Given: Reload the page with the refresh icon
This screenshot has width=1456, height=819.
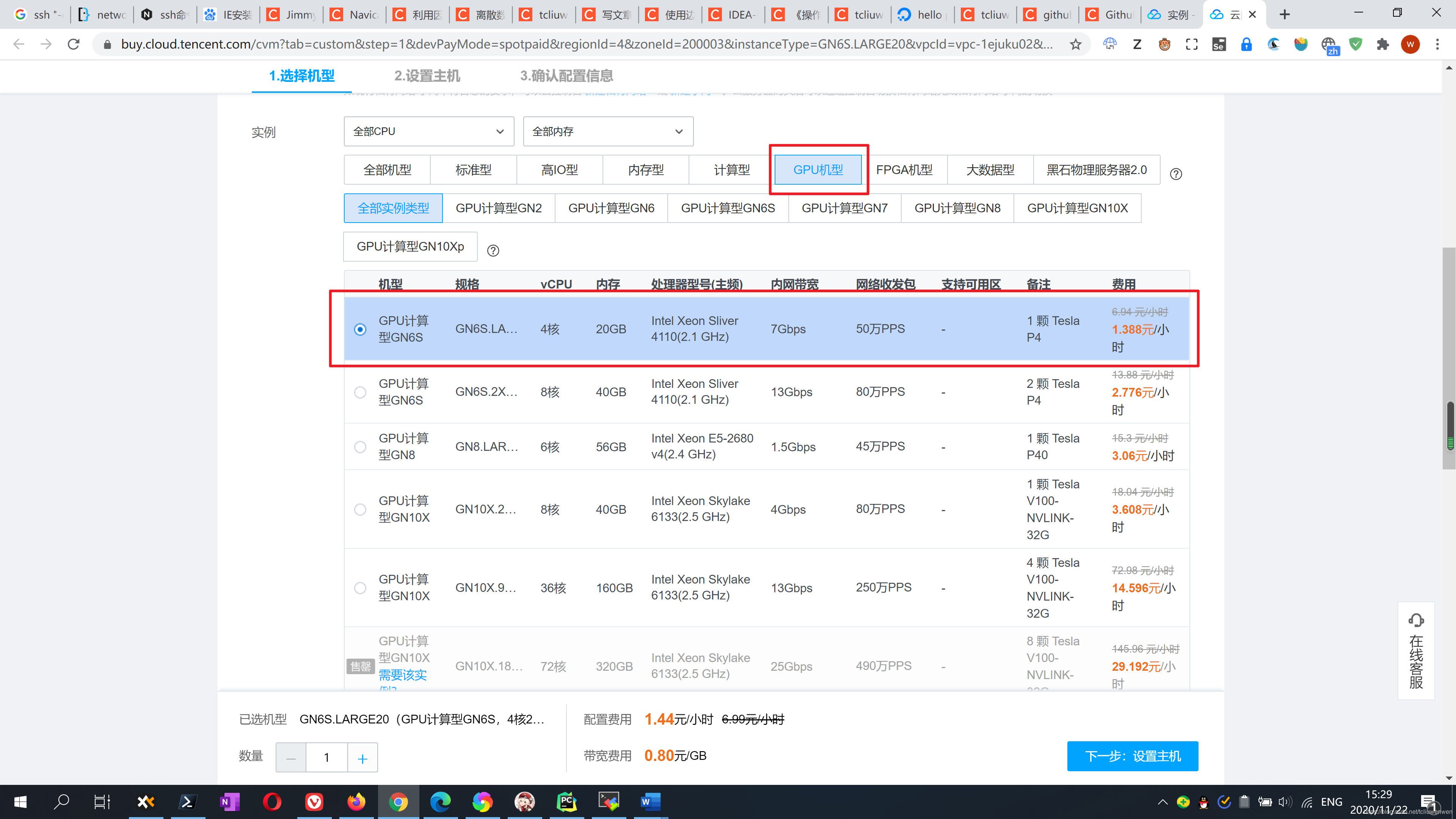Looking at the screenshot, I should pyautogui.click(x=74, y=44).
